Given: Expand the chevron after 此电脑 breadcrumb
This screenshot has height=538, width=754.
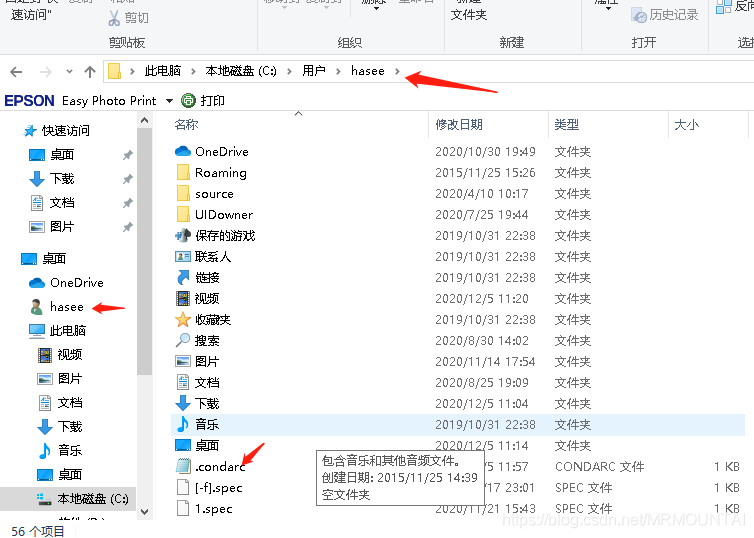Looking at the screenshot, I should point(193,72).
